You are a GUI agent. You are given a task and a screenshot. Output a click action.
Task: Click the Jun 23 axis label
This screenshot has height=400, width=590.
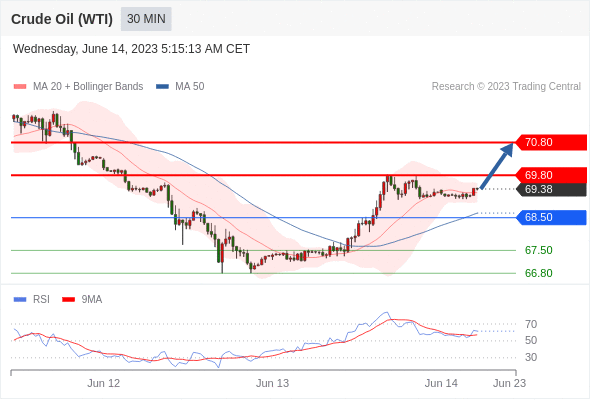pyautogui.click(x=509, y=383)
